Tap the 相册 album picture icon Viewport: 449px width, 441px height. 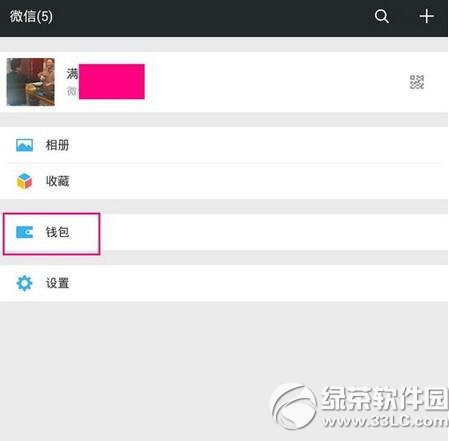pos(25,145)
